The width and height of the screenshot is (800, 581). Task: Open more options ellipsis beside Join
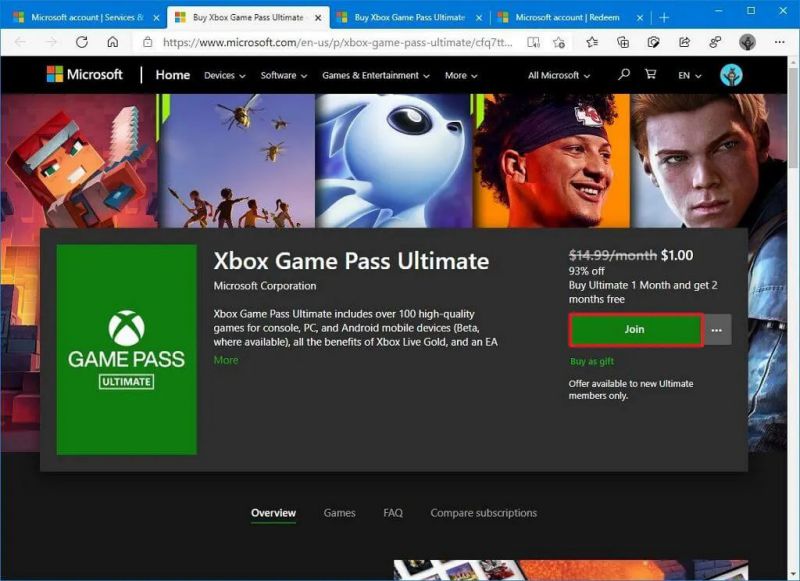pos(717,330)
